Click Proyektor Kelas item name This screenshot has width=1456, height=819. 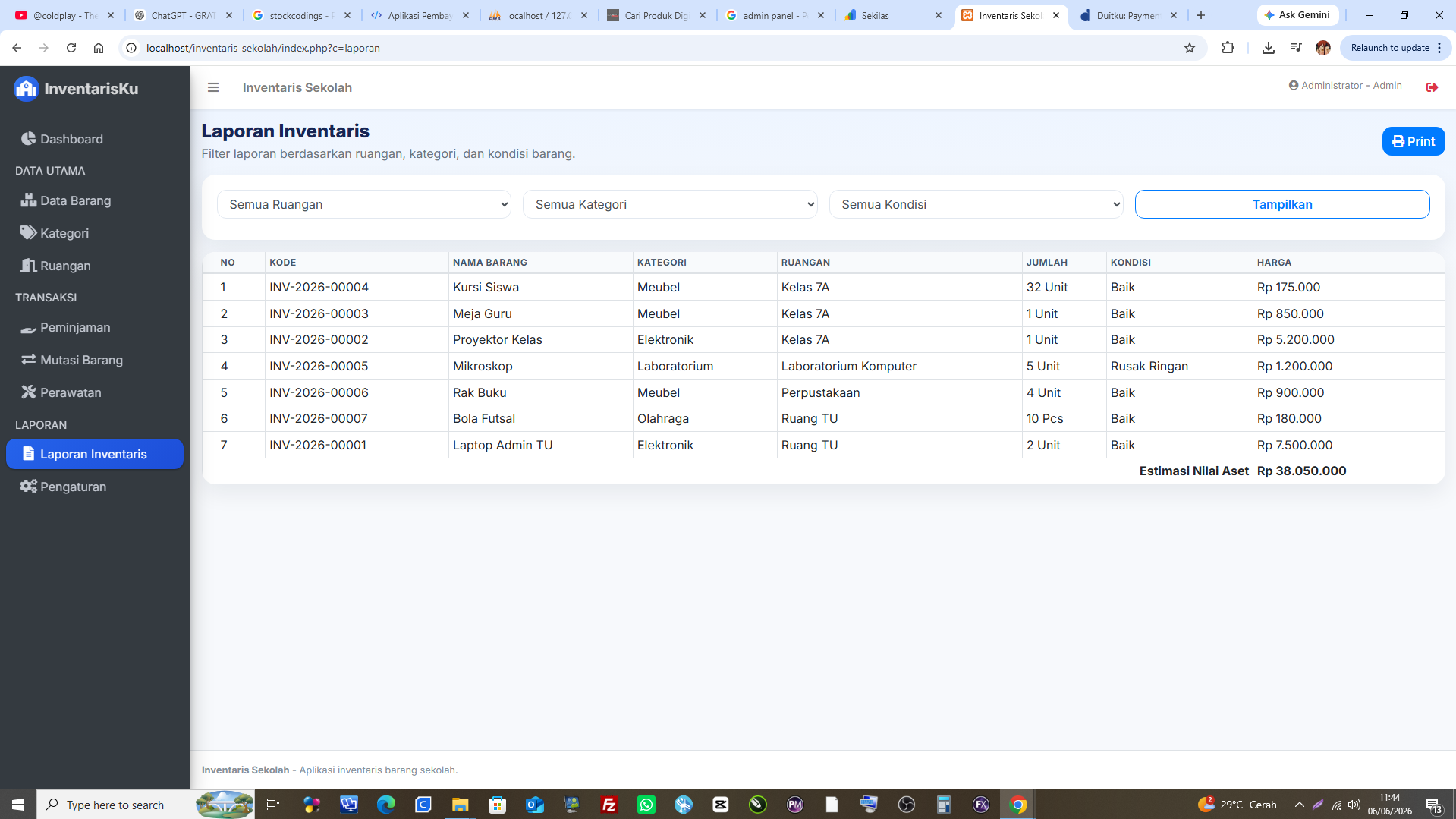tap(498, 339)
